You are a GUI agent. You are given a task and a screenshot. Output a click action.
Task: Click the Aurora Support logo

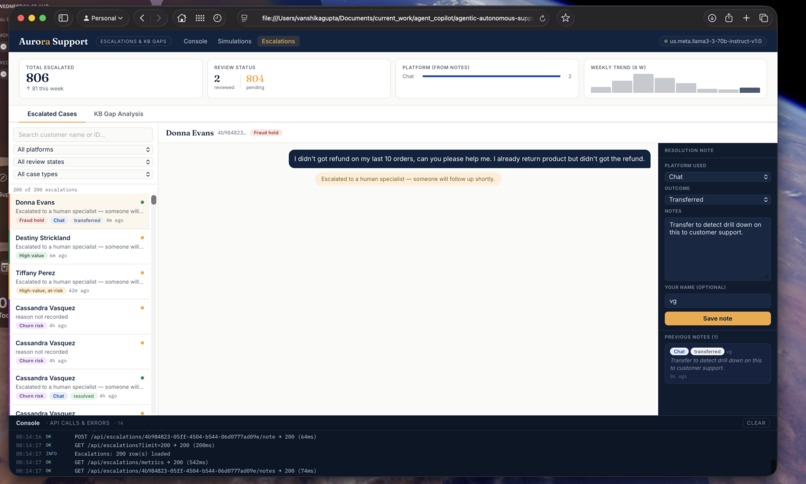pos(53,42)
